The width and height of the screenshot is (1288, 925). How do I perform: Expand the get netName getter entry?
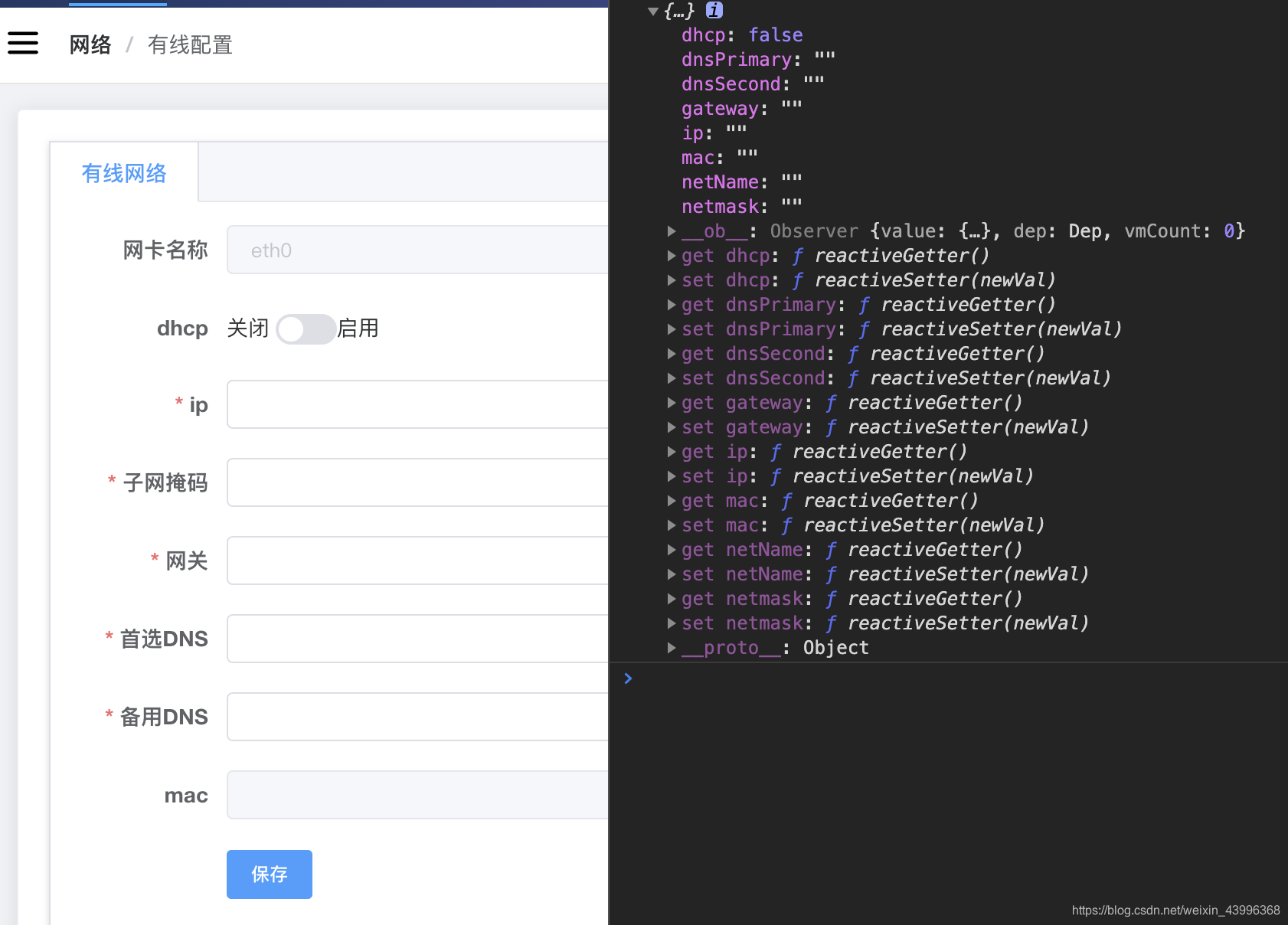tap(672, 549)
